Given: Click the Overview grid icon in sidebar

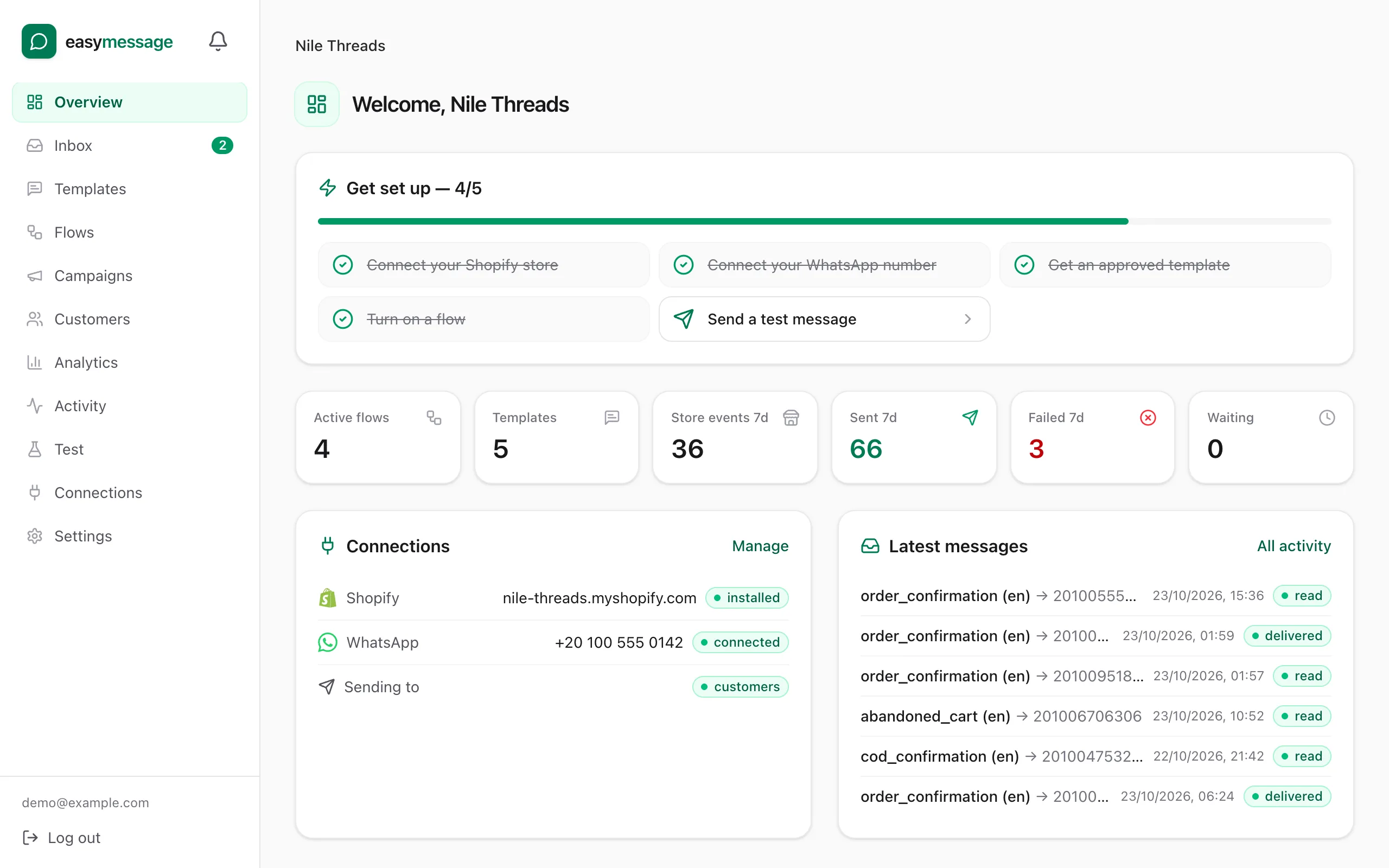Looking at the screenshot, I should coord(34,102).
